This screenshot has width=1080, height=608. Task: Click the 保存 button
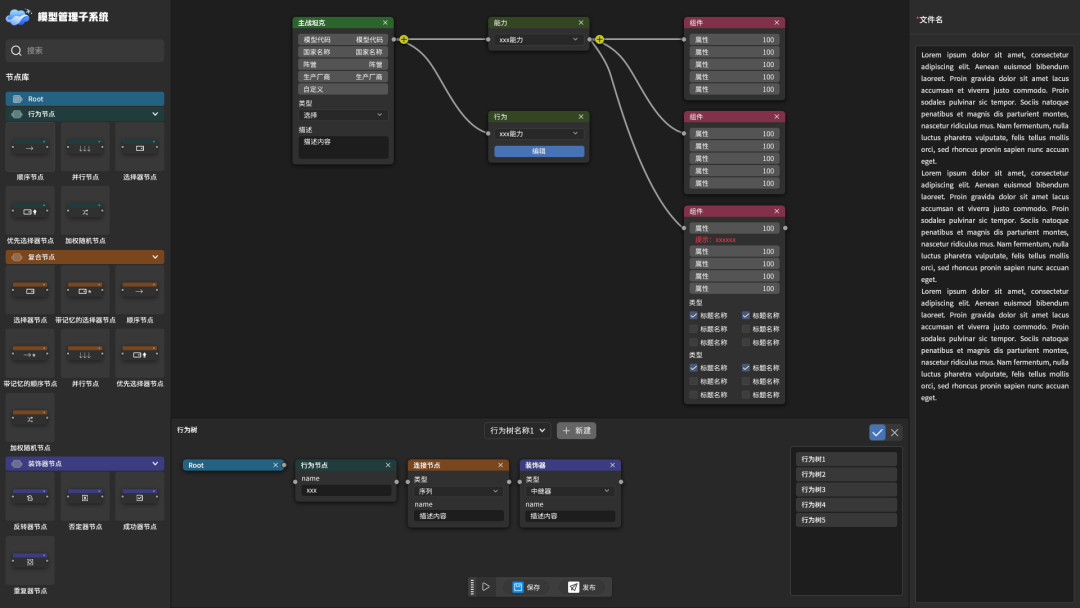526,587
